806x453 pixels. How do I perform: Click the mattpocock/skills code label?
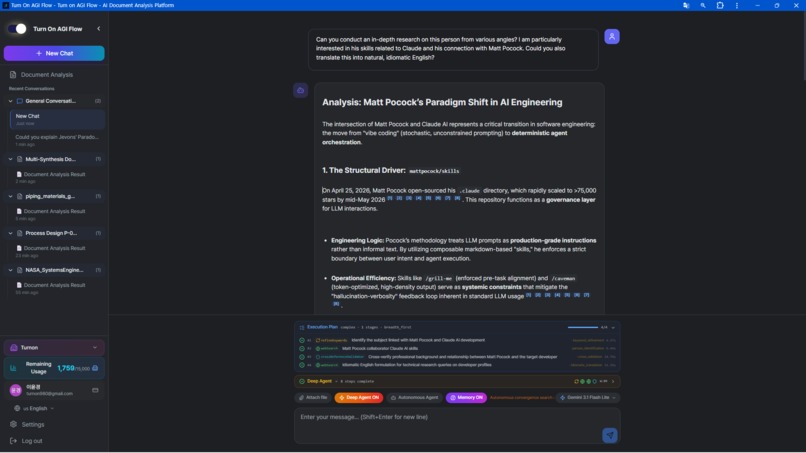[434, 171]
